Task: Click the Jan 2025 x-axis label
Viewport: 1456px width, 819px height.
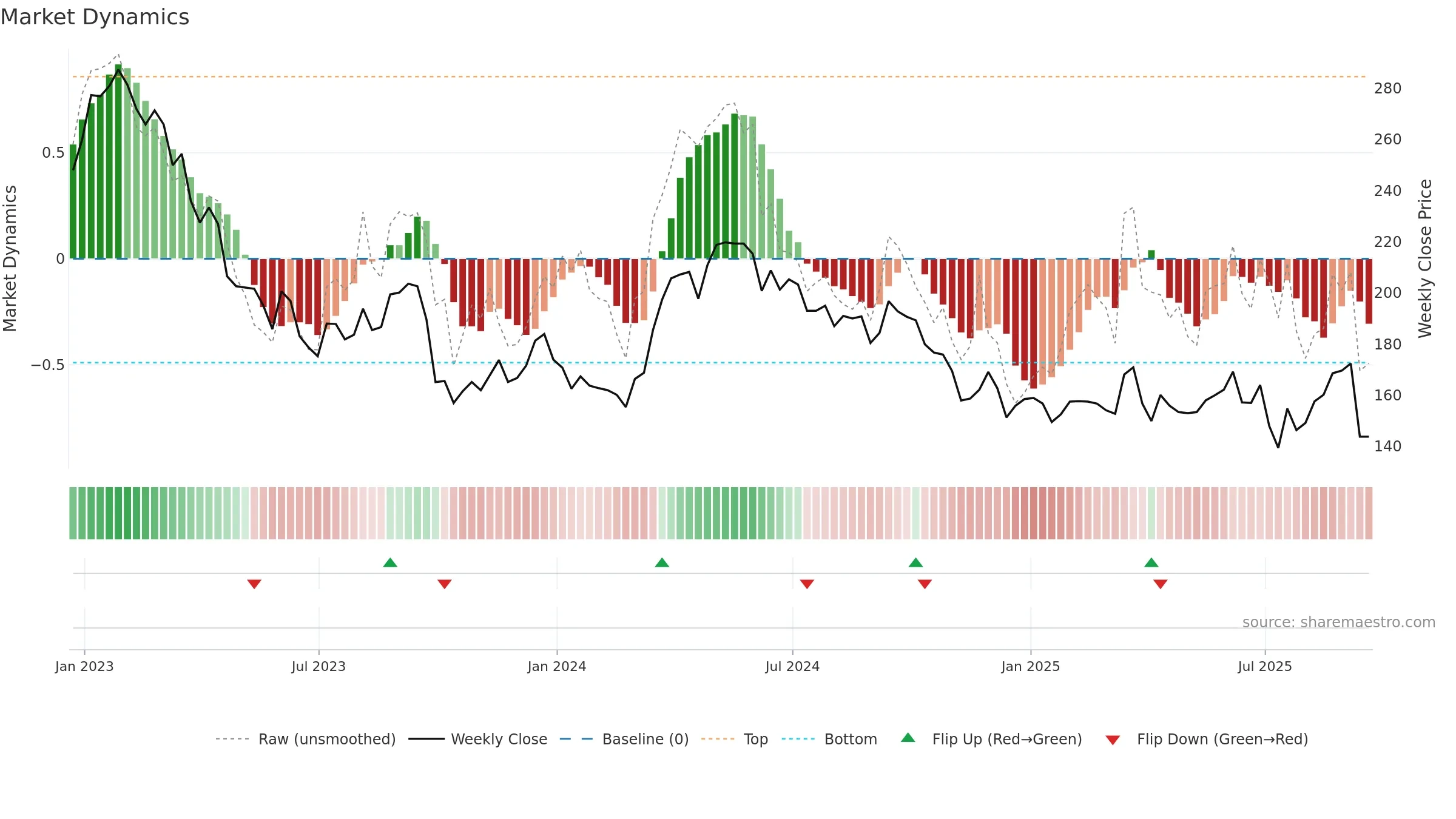Action: coord(1031,666)
